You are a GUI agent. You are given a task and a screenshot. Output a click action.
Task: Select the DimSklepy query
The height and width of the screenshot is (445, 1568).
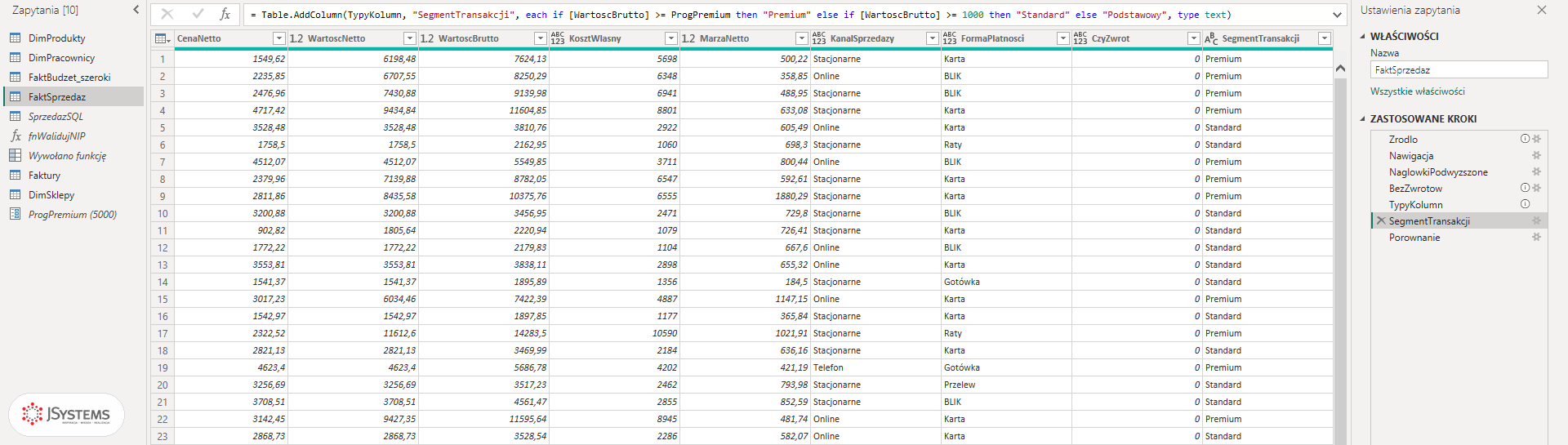73,194
